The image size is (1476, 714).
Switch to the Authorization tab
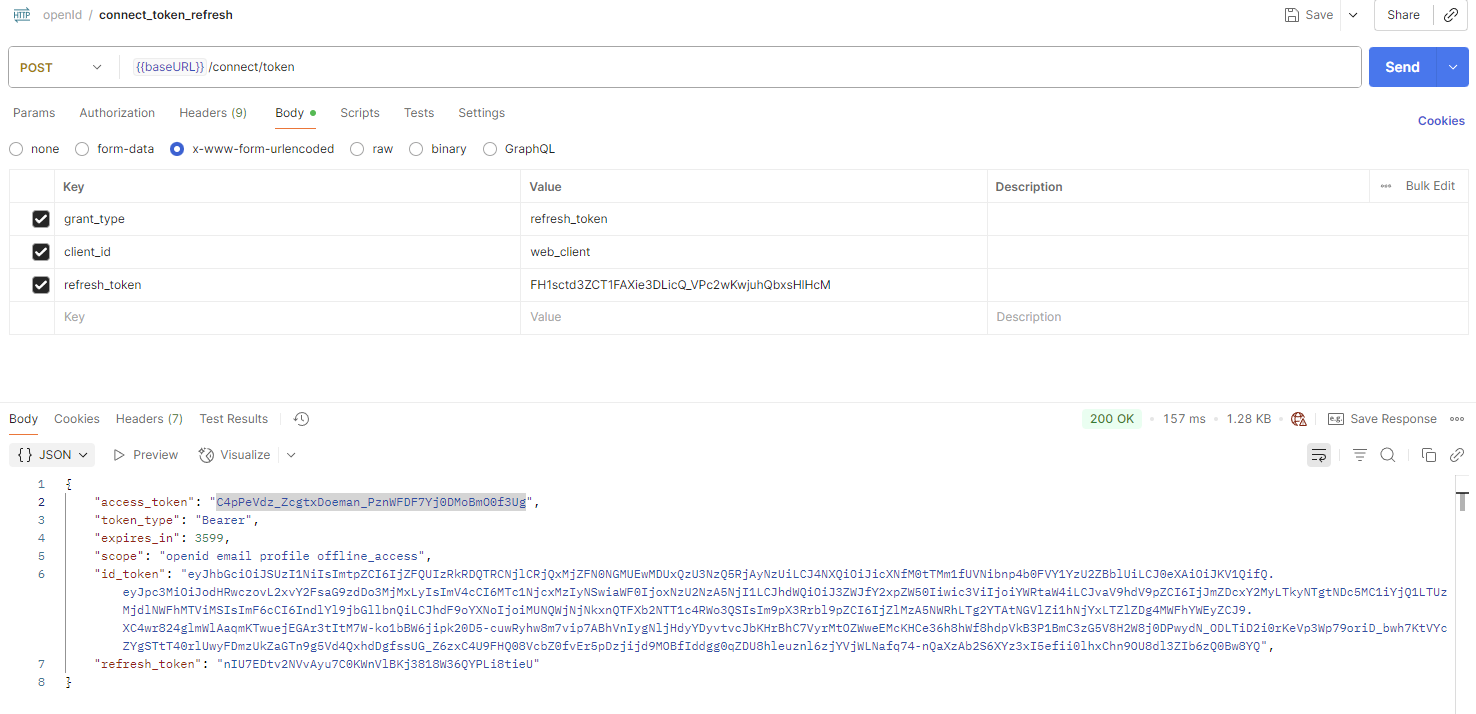coord(117,113)
